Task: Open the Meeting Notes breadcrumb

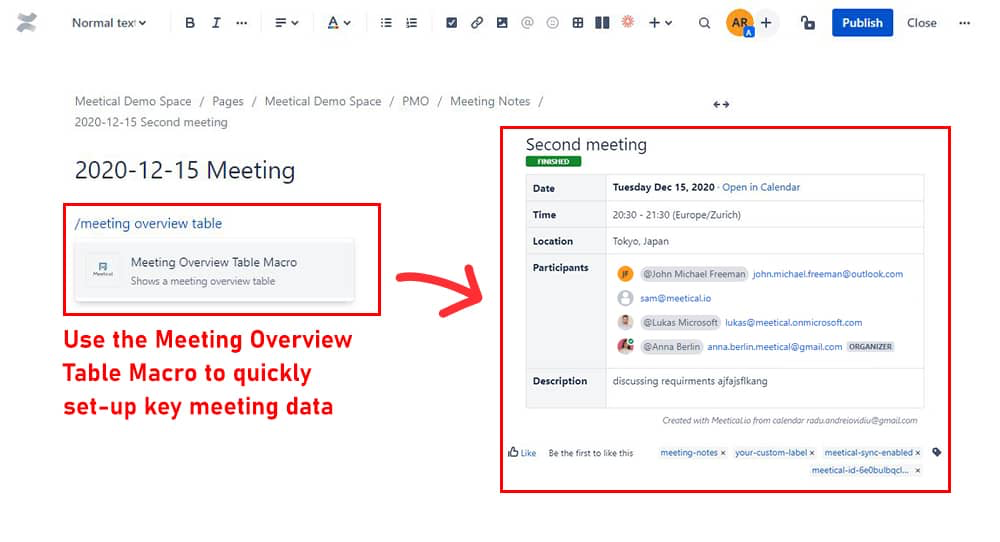Action: coord(490,101)
